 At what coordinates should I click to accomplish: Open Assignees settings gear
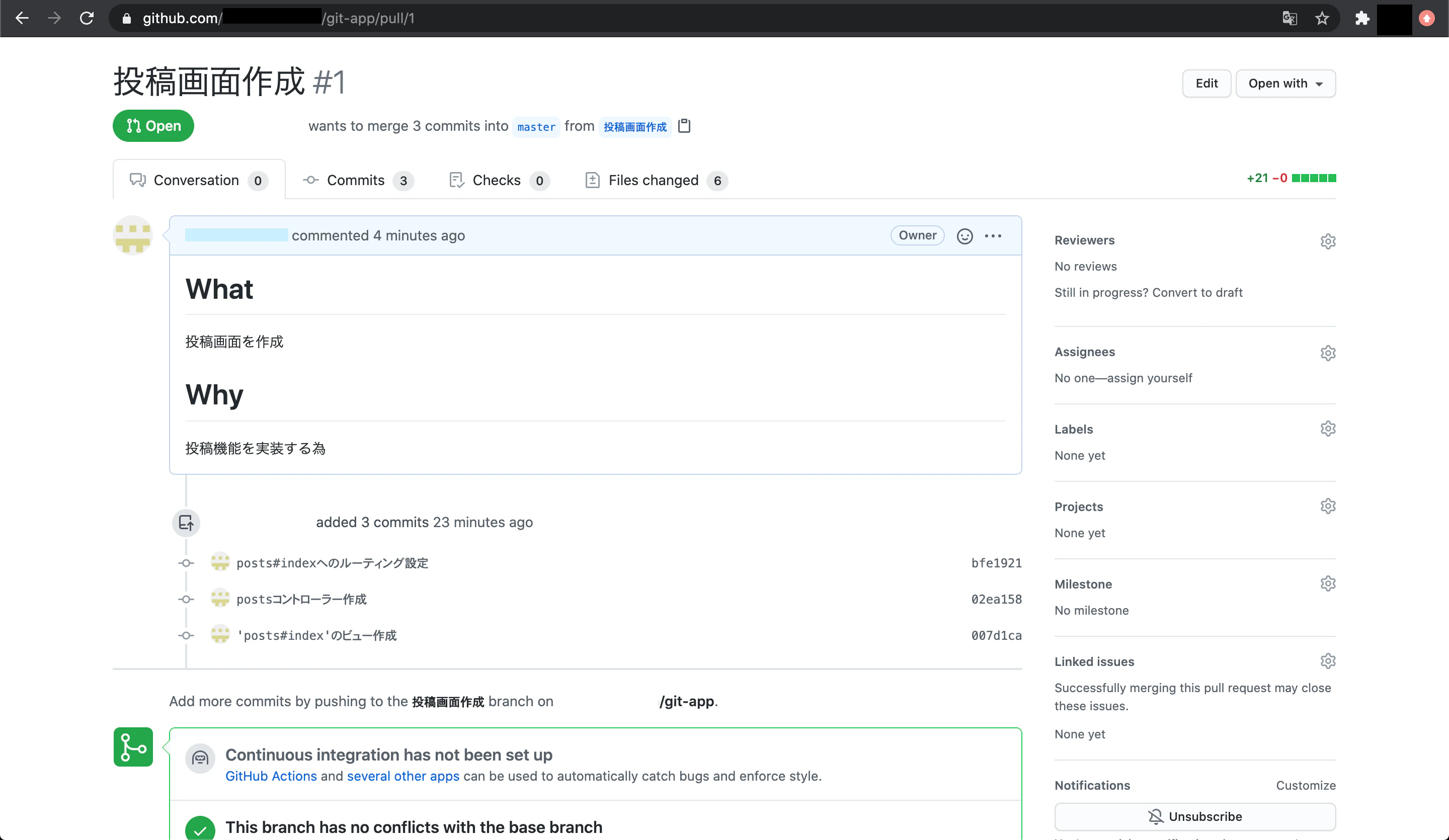[x=1327, y=353]
